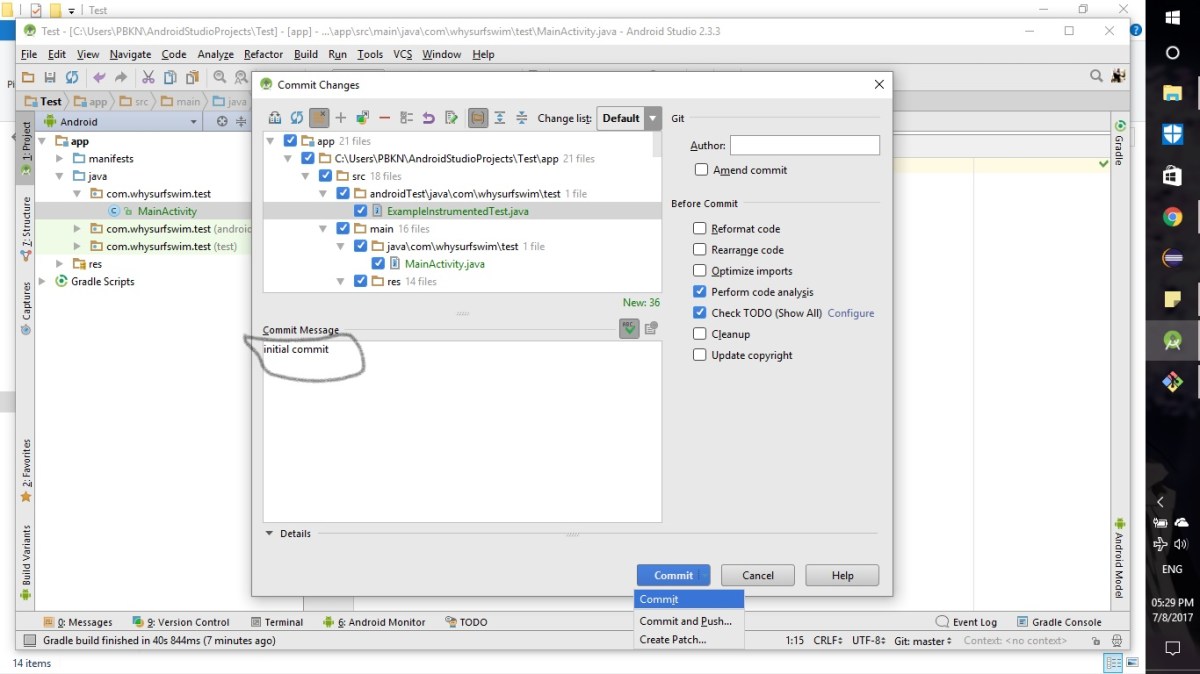The image size is (1200, 674).
Task: Uncheck MainActivity.java in the commit file tree
Action: (x=378, y=264)
